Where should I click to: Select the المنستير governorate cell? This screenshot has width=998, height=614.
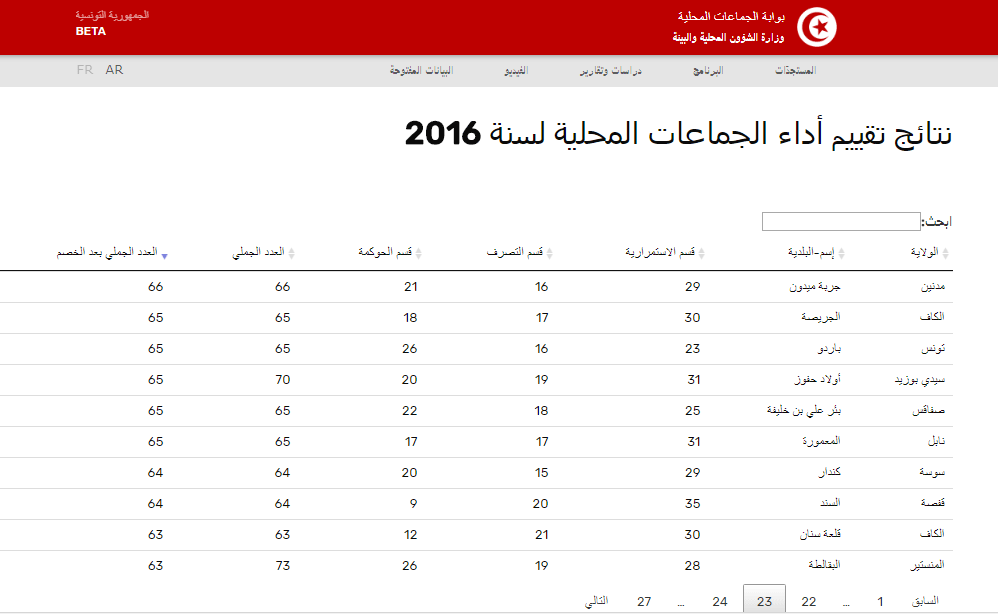pyautogui.click(x=927, y=565)
